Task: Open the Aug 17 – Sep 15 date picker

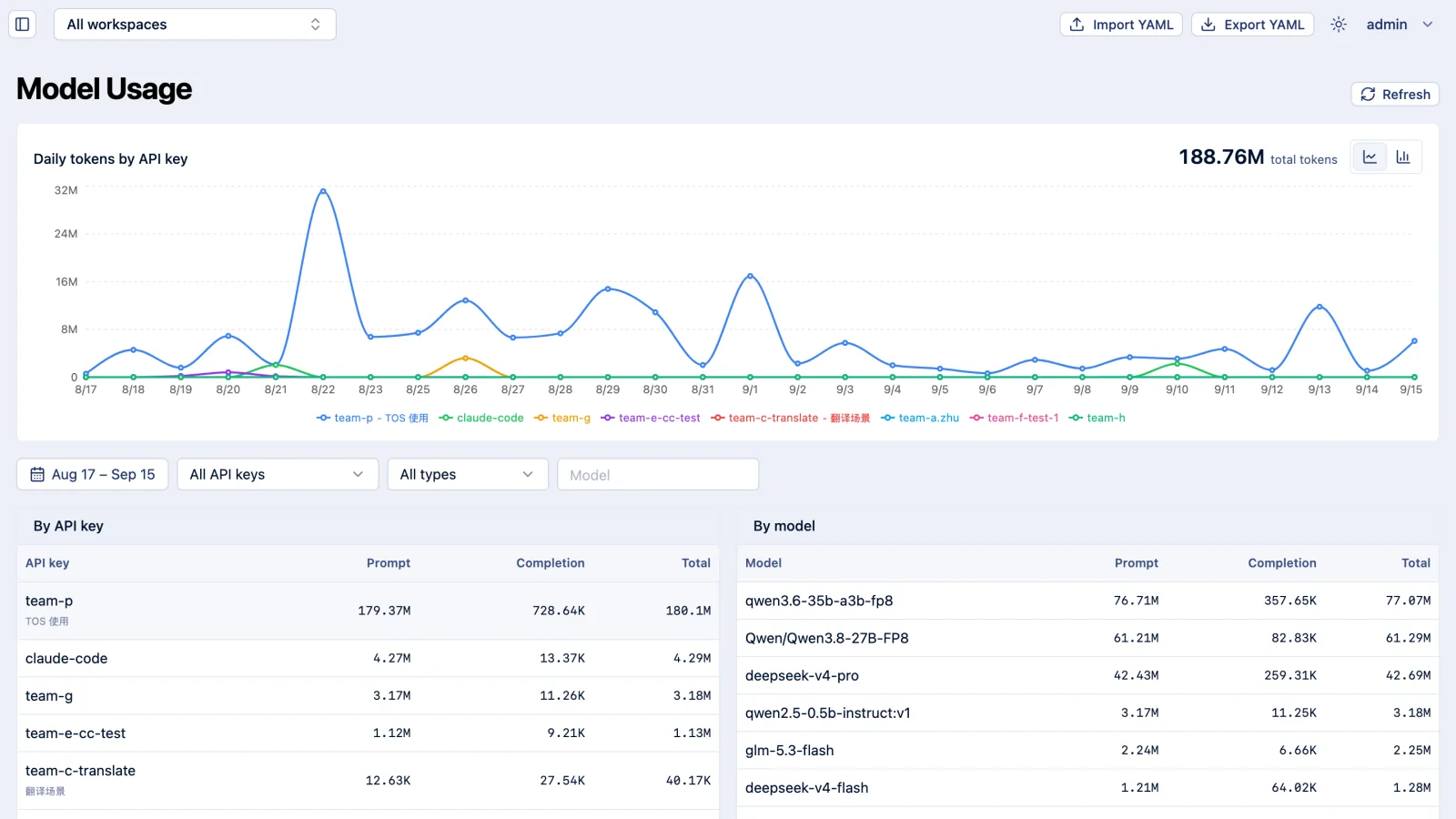Action: pos(93,474)
